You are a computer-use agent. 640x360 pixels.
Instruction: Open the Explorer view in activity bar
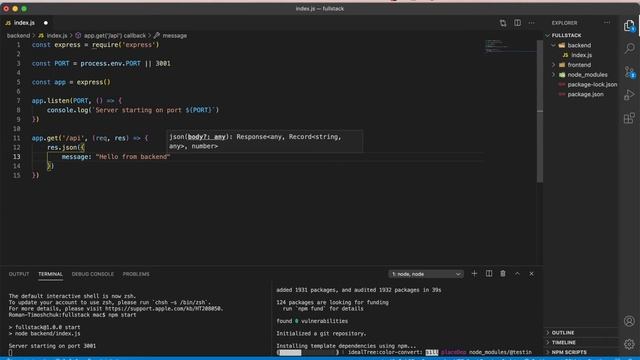[629, 26]
